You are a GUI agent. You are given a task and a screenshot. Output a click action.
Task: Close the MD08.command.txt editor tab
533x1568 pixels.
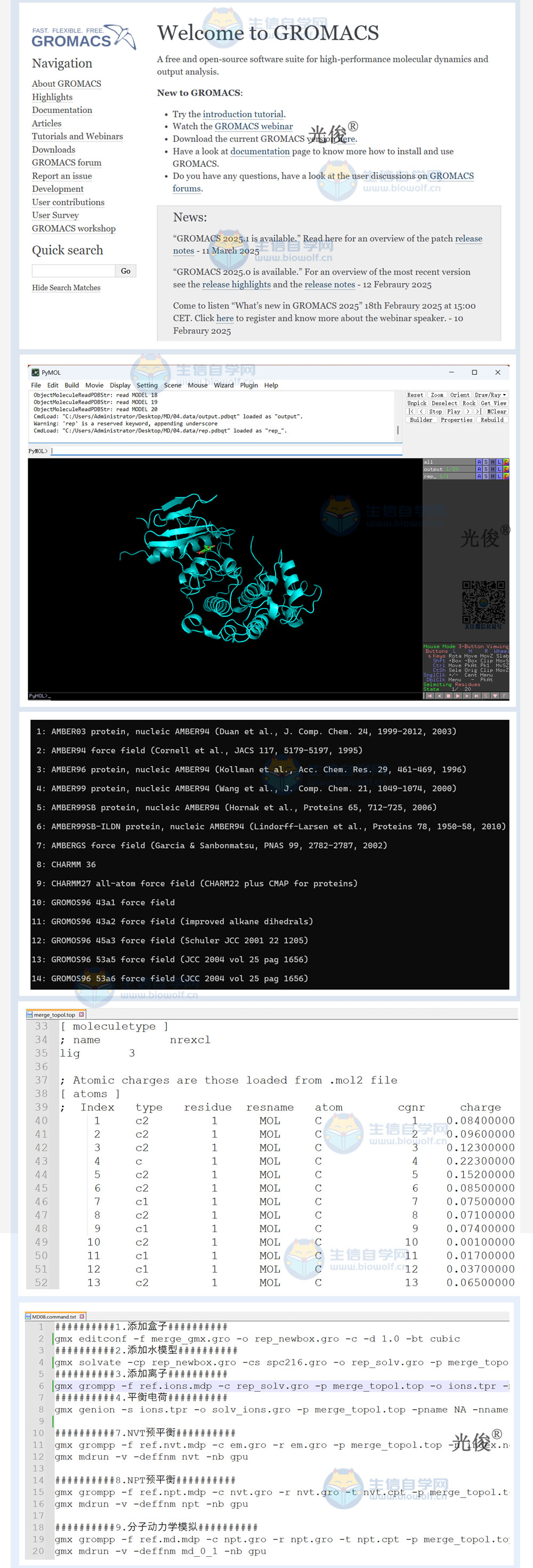point(82,1316)
